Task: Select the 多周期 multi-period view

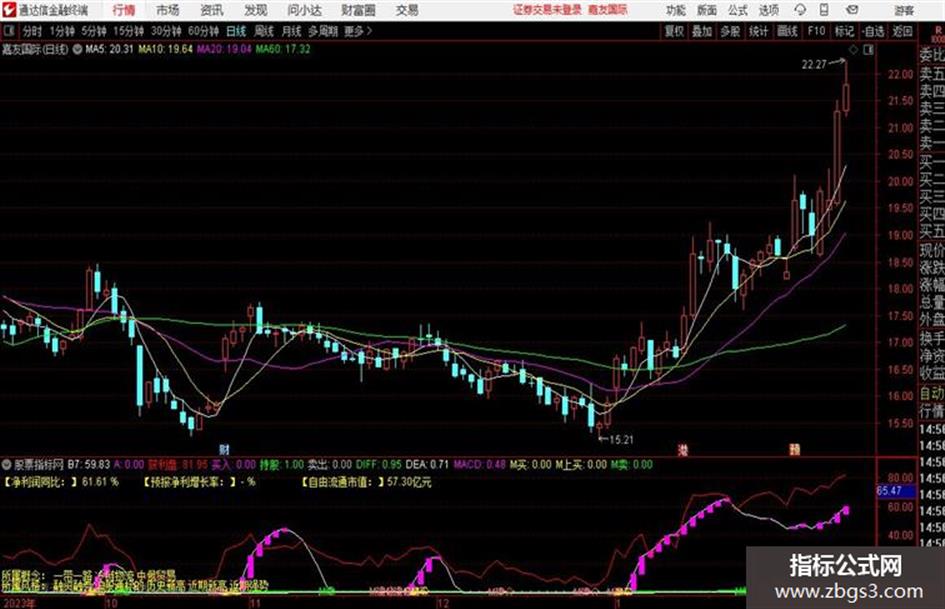Action: [x=323, y=31]
